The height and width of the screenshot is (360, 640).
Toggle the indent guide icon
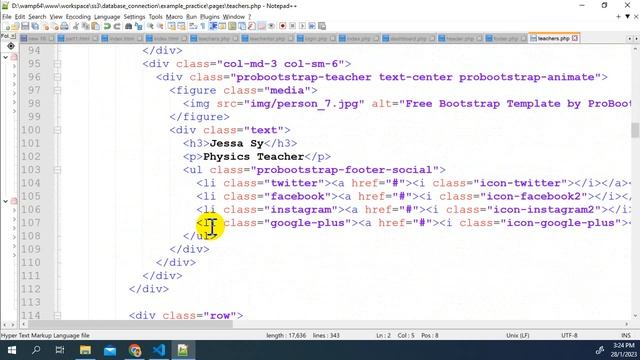click(x=213, y=26)
